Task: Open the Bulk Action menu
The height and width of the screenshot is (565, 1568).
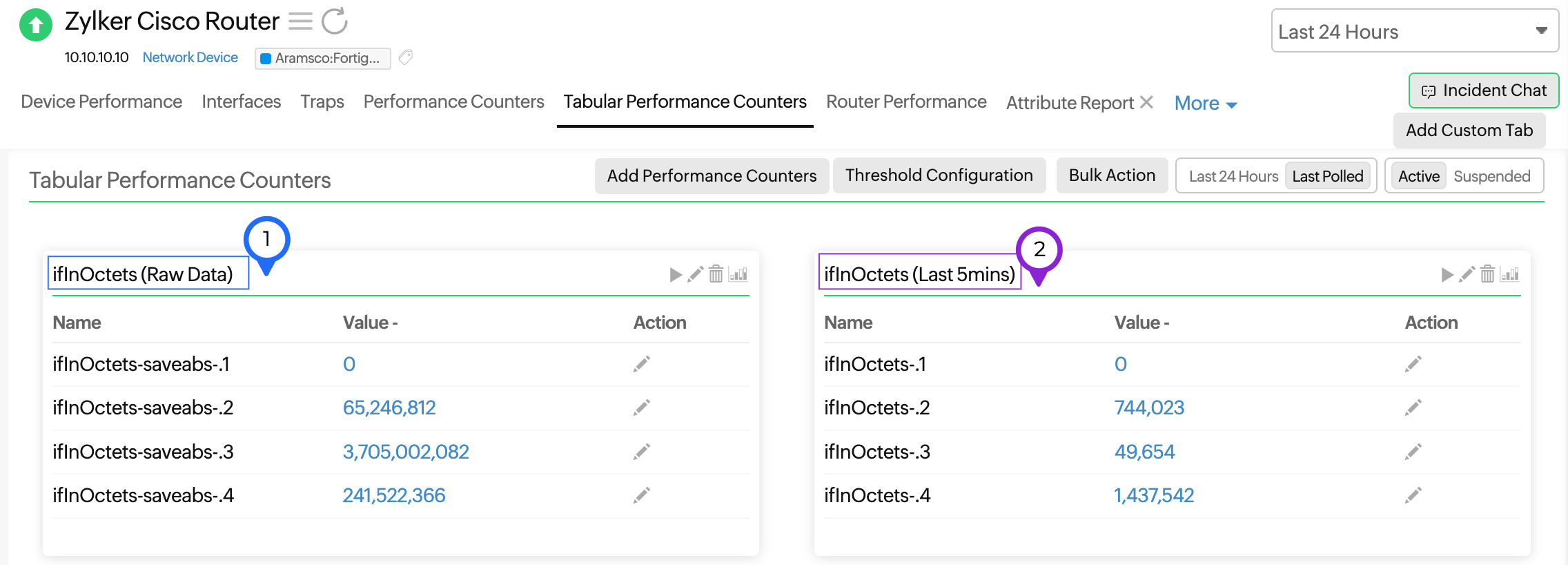Action: (1112, 175)
